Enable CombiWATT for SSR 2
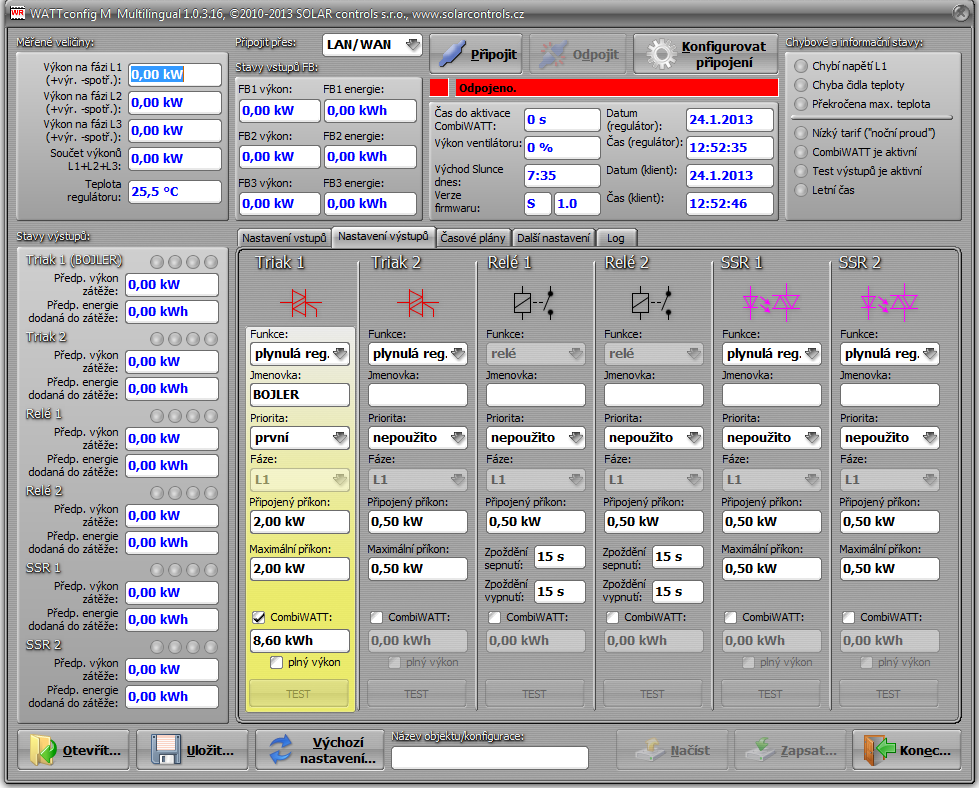 (x=849, y=618)
